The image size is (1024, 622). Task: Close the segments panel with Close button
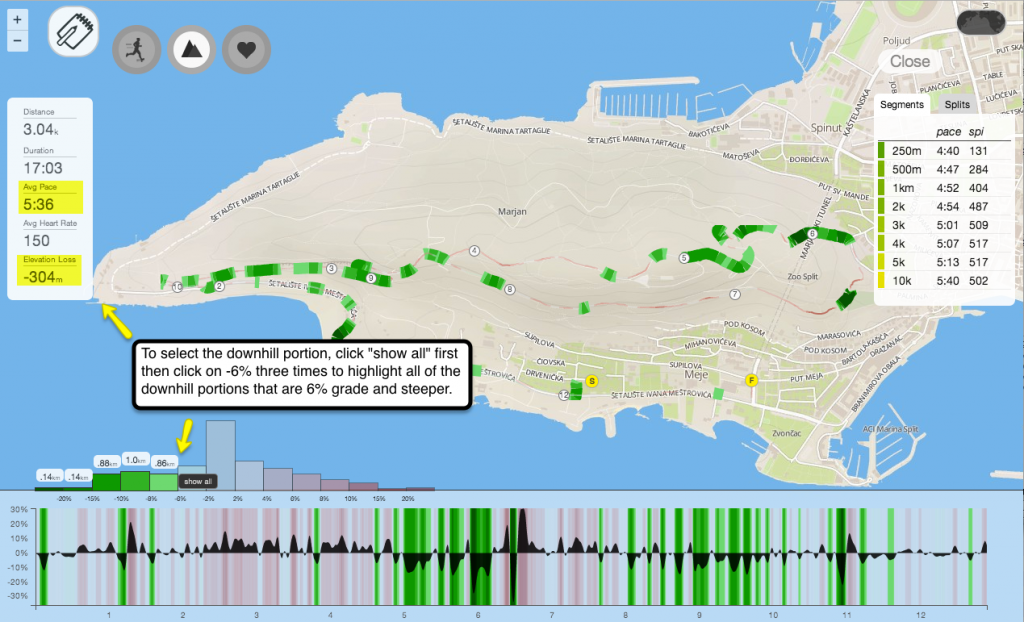(x=910, y=61)
